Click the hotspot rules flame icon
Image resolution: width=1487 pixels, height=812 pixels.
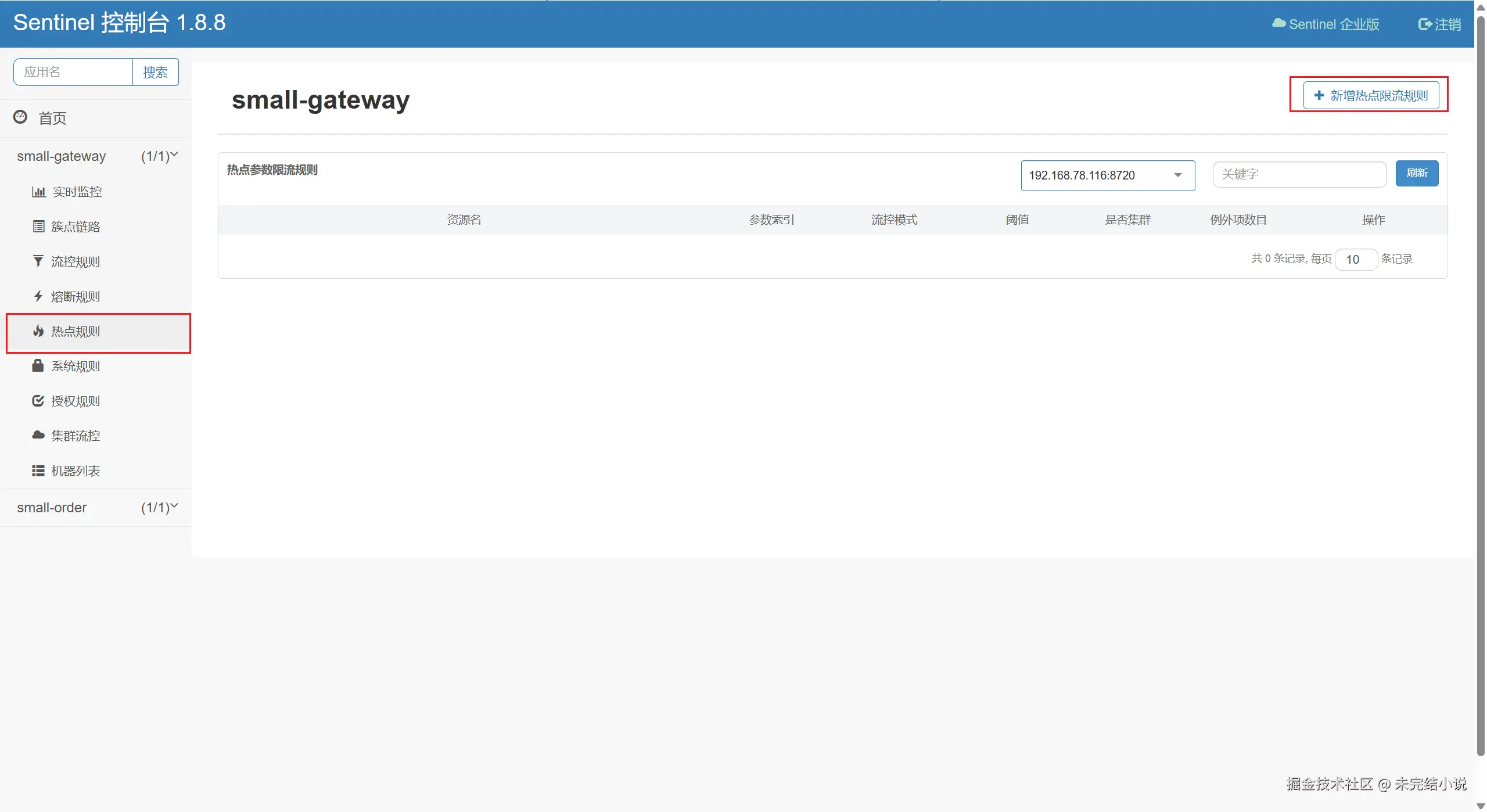coord(38,331)
